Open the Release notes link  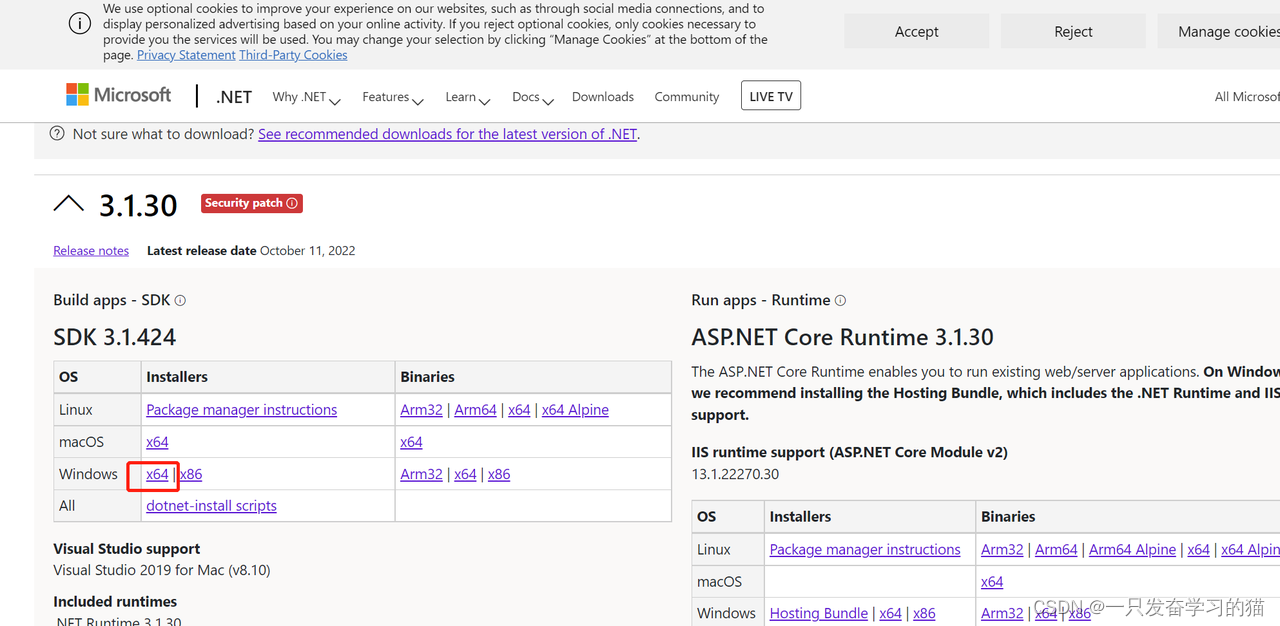(x=91, y=251)
